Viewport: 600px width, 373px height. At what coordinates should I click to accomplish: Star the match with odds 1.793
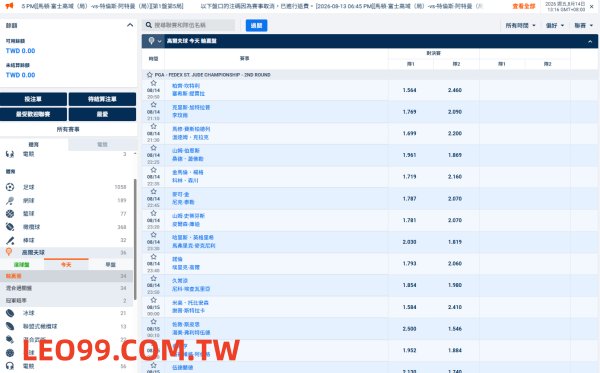[153, 256]
